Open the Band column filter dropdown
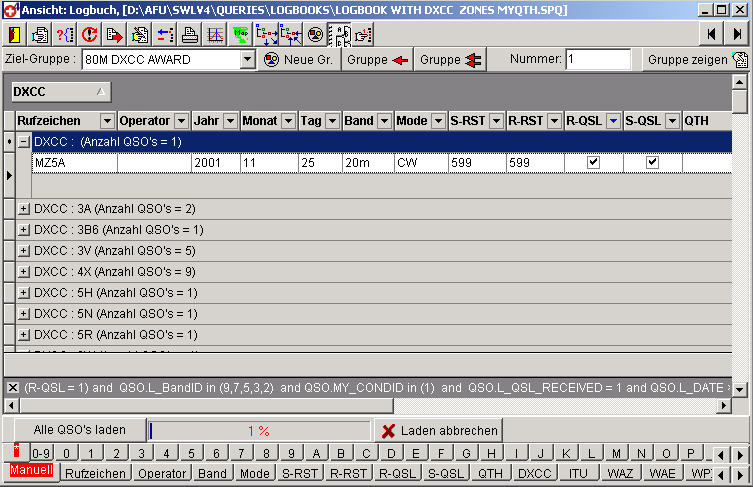This screenshot has width=753, height=487. tap(384, 121)
